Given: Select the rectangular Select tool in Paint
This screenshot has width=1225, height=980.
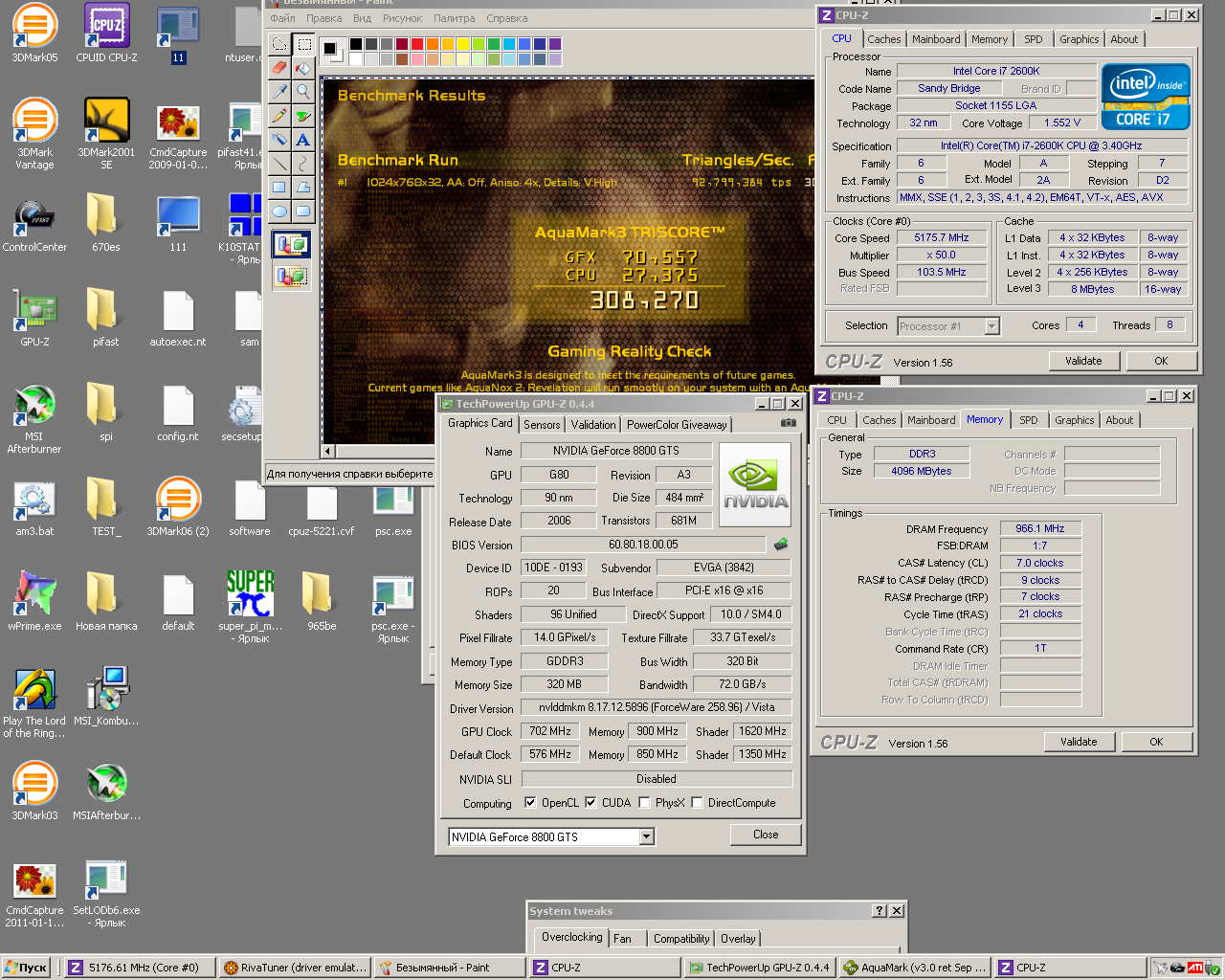Looking at the screenshot, I should pos(303,44).
